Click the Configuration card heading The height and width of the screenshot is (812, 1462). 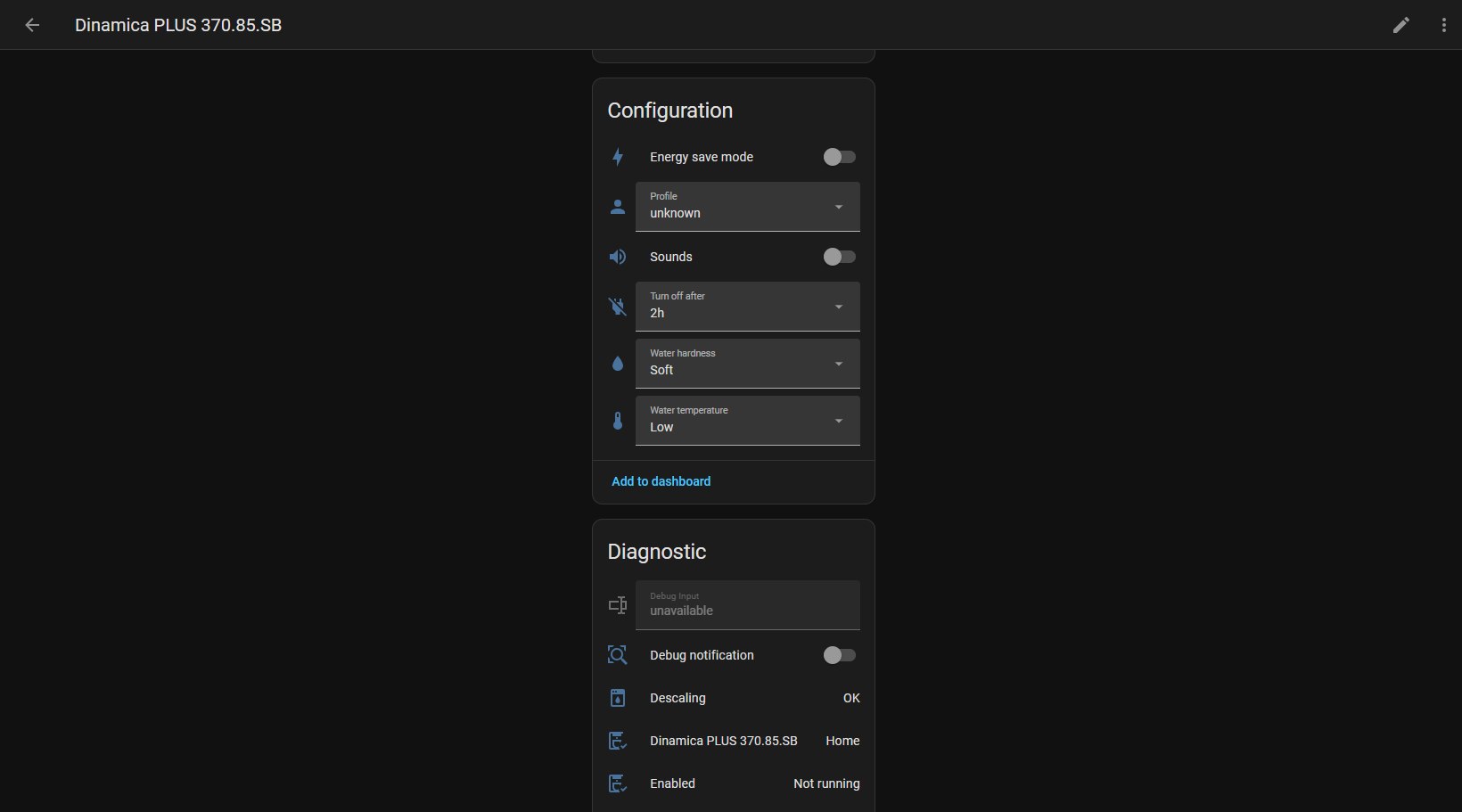click(670, 111)
